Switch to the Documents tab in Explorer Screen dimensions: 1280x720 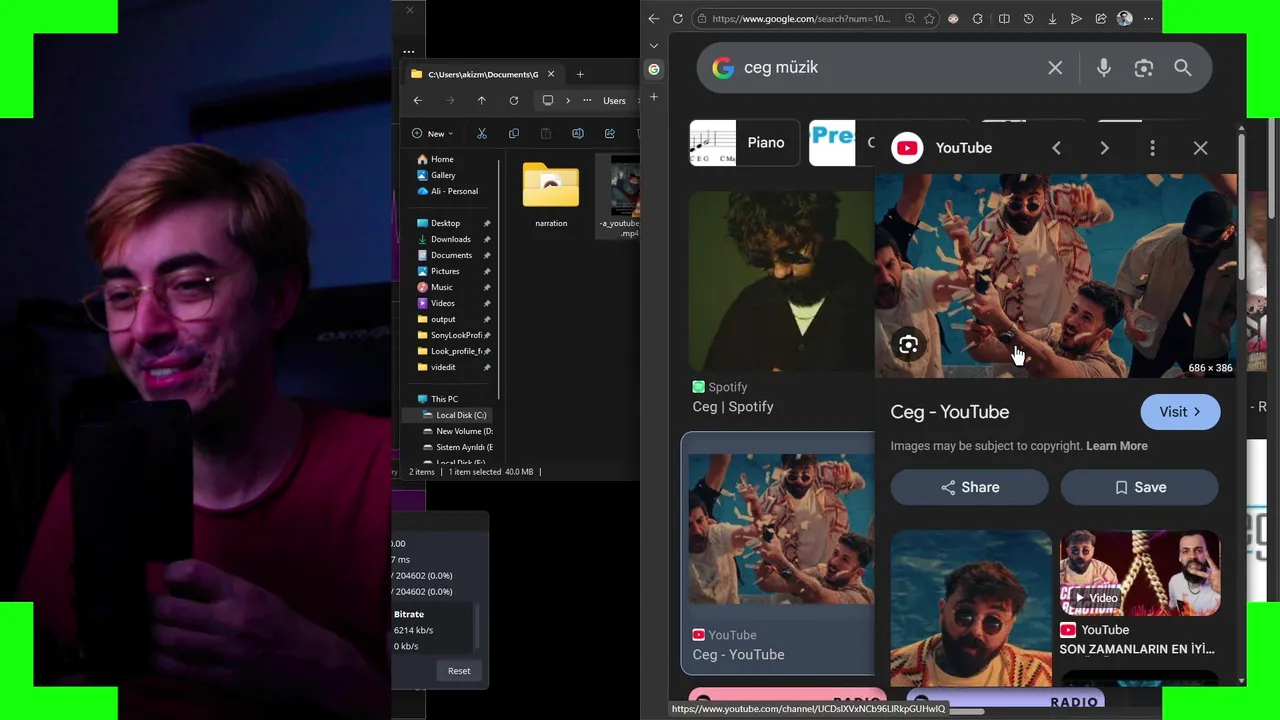pos(483,74)
